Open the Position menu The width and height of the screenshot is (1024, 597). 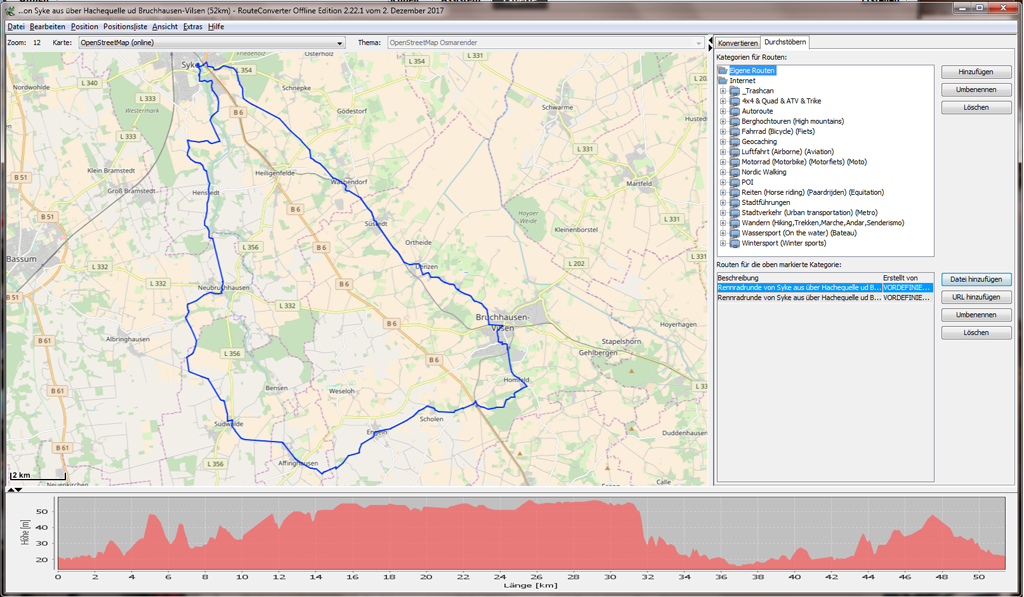pos(84,27)
